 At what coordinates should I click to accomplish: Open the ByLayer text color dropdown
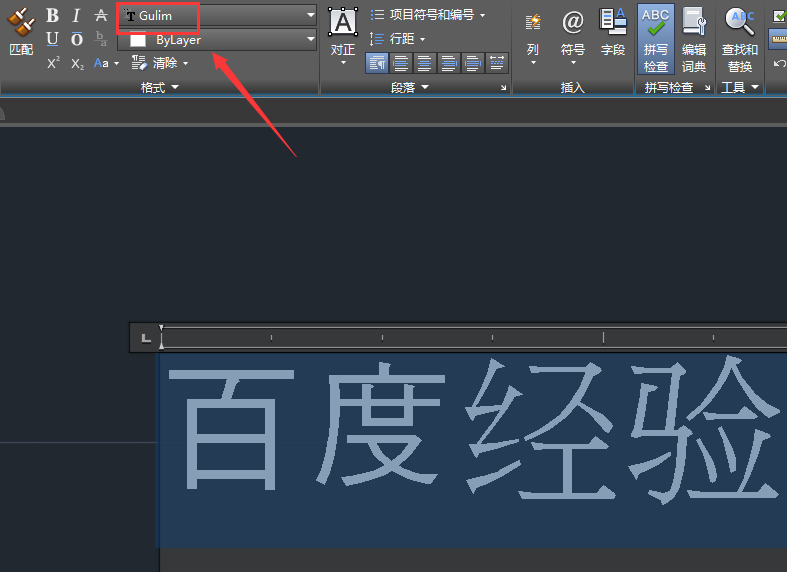(x=217, y=40)
